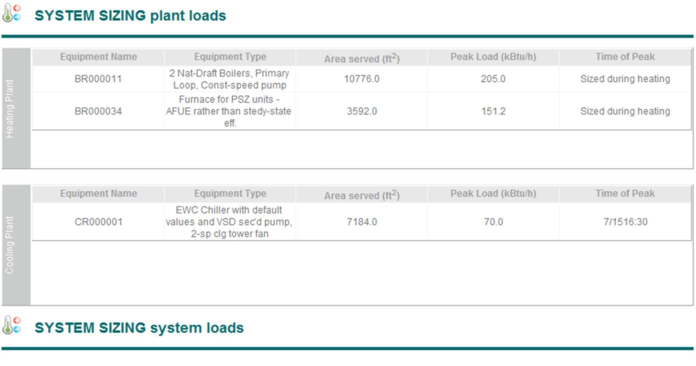The width and height of the screenshot is (696, 366).
Task: Click heating table Area served header
Action: (361, 58)
